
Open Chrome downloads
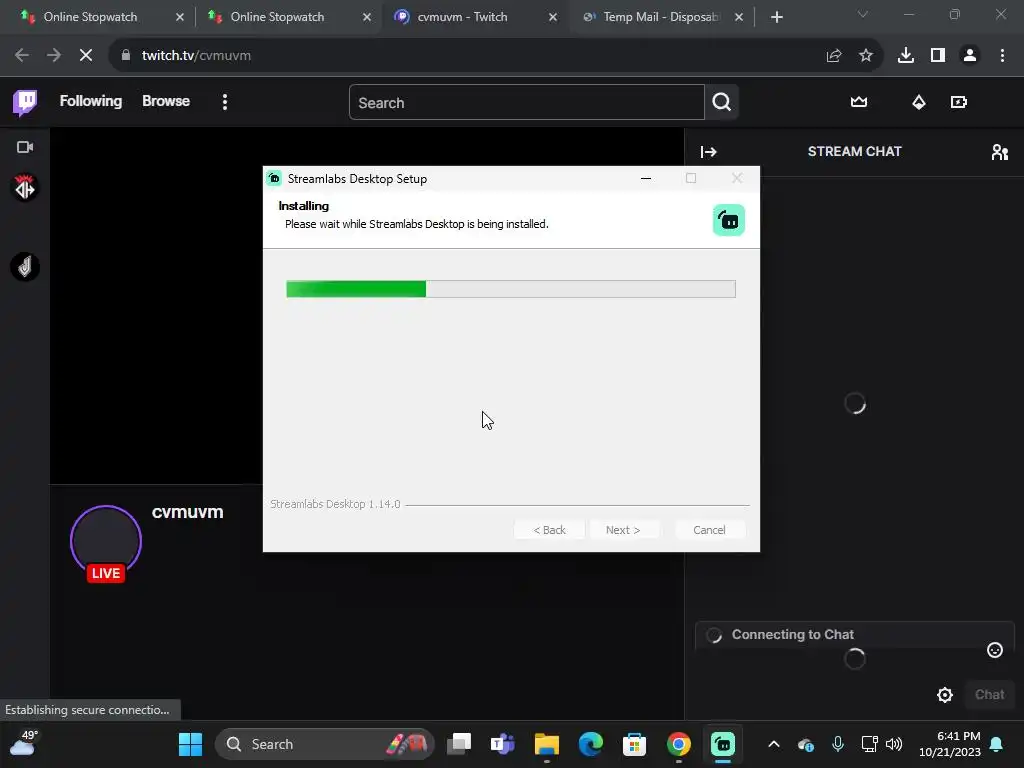[906, 56]
